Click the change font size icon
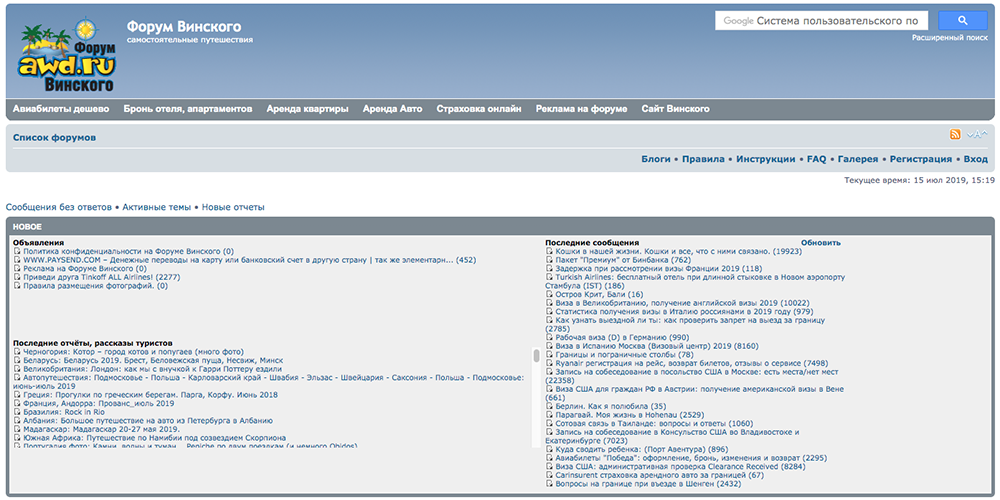This screenshot has height=500, width=1000. click(x=977, y=135)
